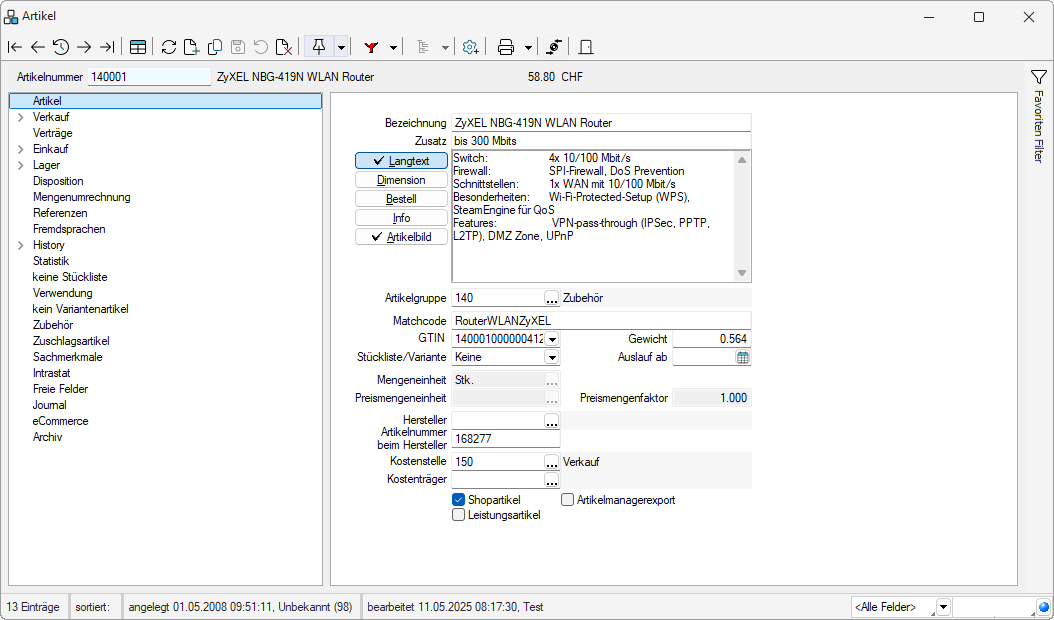Open the Intrastat tree entry
This screenshot has height=620, width=1054.
point(52,373)
